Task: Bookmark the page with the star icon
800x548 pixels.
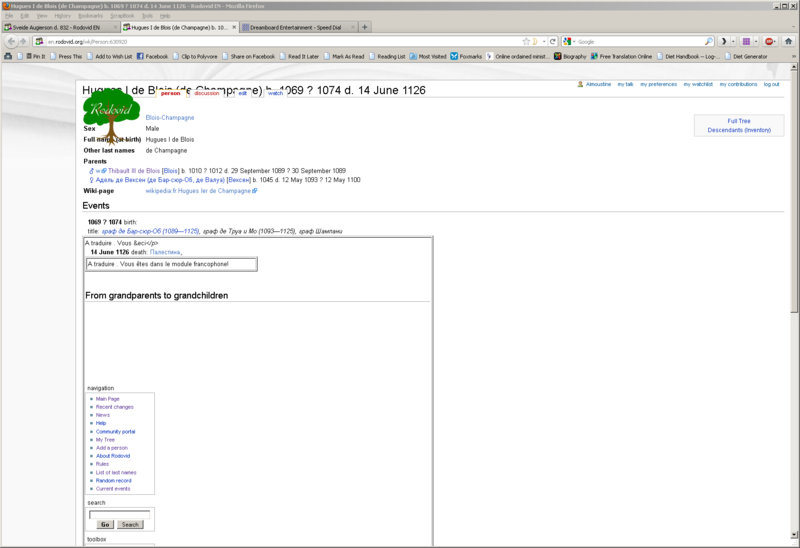Action: click(526, 42)
